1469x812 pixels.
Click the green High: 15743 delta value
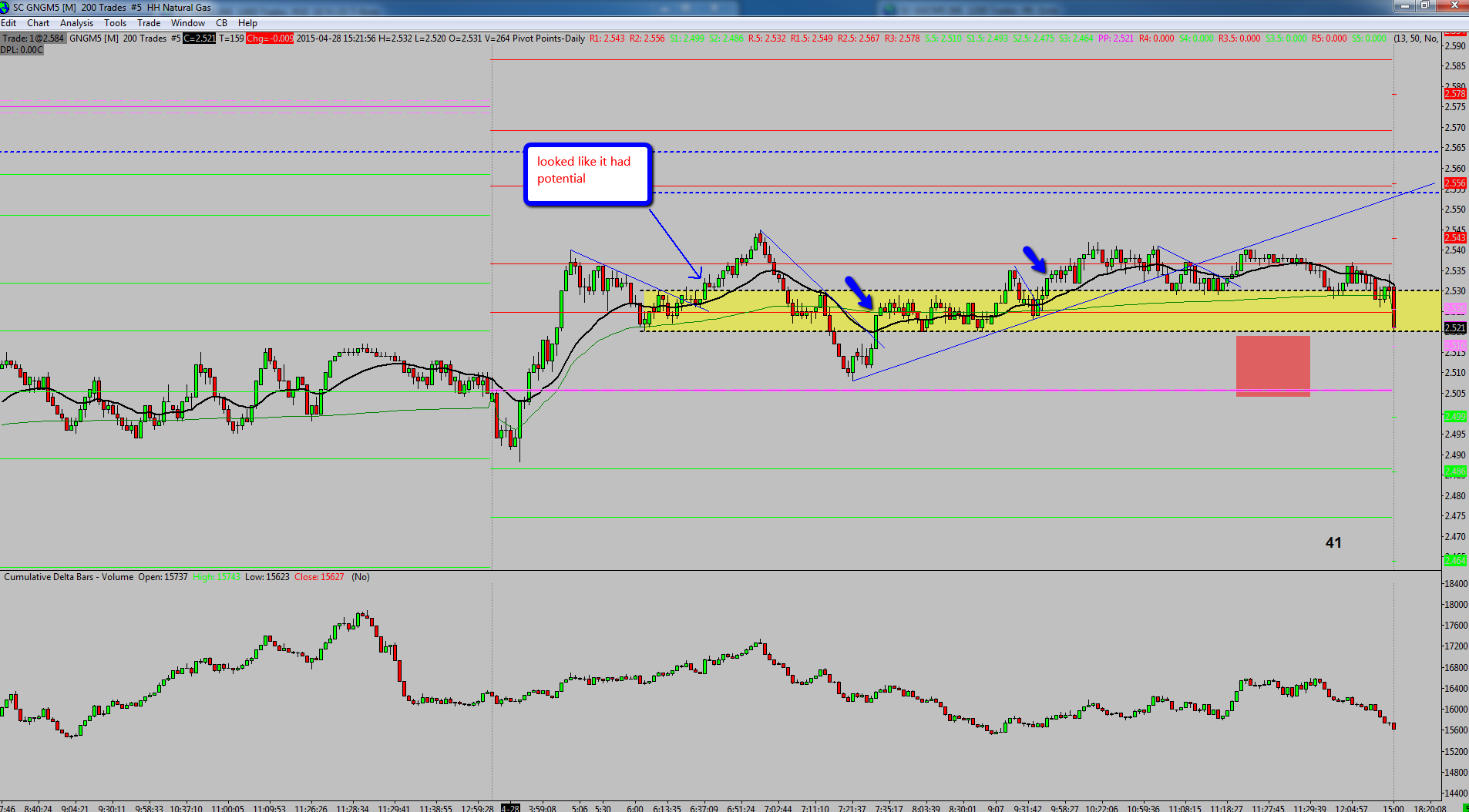coord(217,577)
